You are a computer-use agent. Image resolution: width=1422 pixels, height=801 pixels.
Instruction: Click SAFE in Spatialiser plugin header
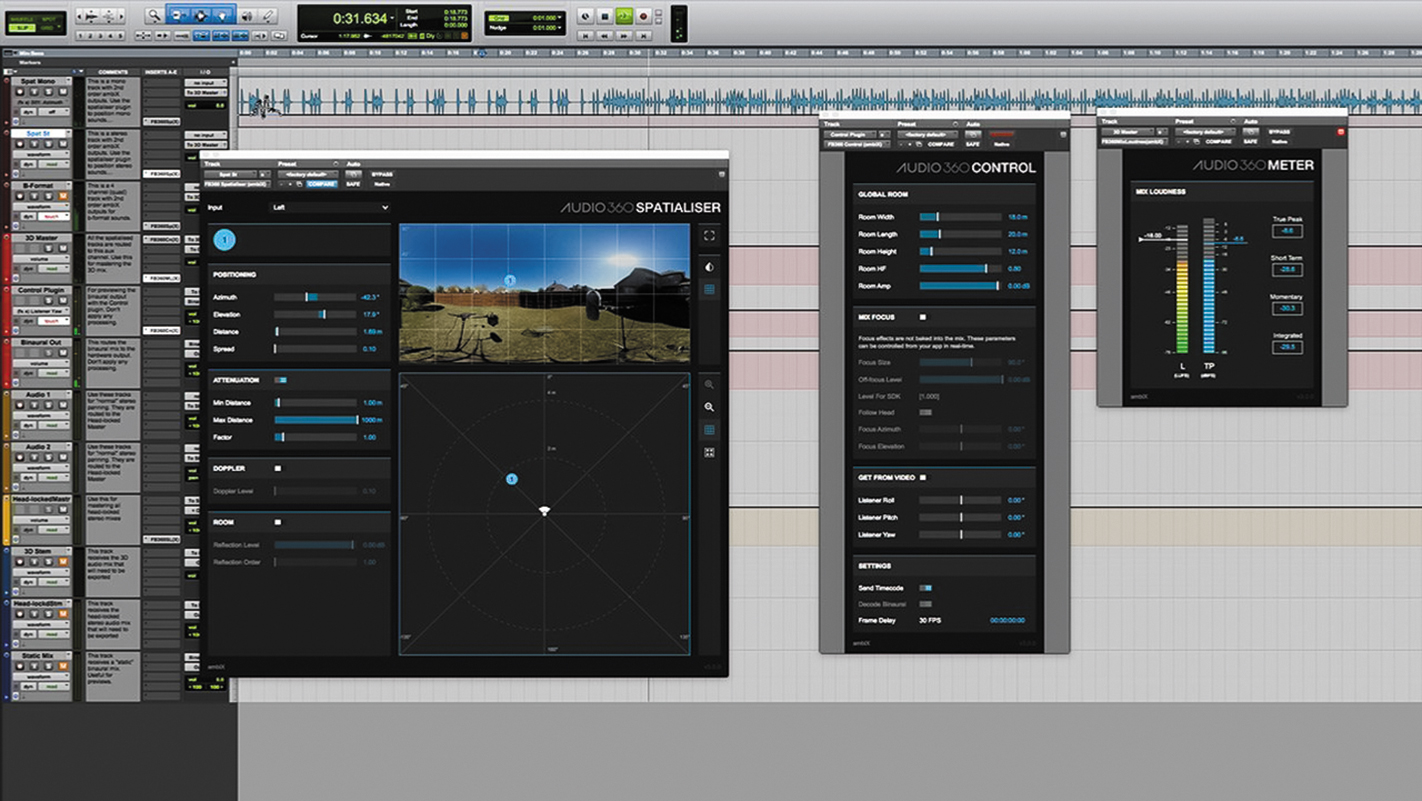pyautogui.click(x=353, y=184)
